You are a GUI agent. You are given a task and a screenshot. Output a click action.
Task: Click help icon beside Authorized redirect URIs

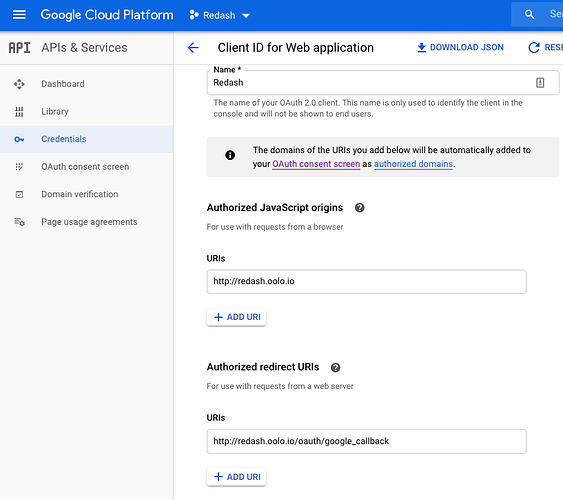[335, 368]
